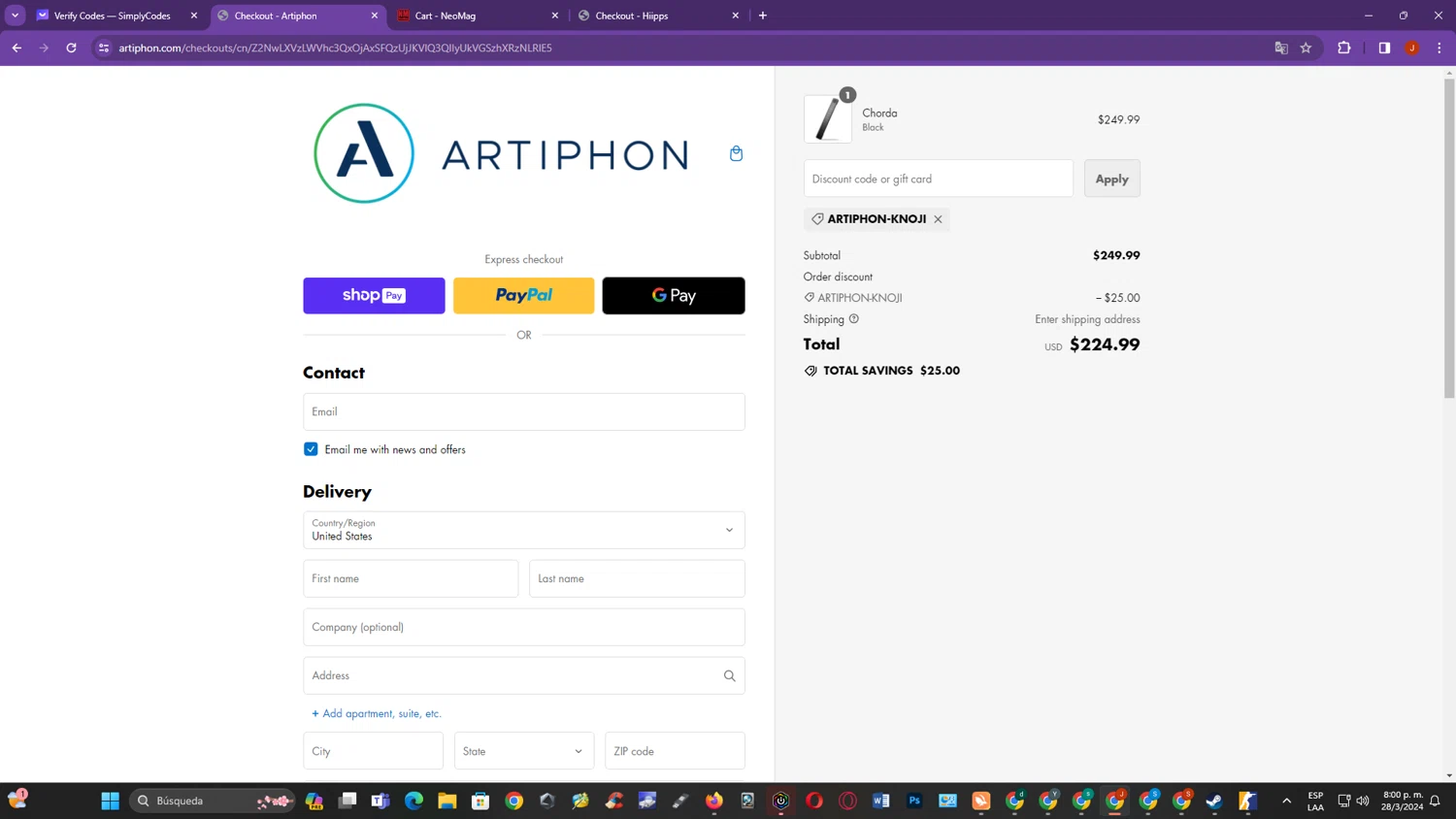Open File Explorer from taskbar
1456x819 pixels.
(447, 801)
